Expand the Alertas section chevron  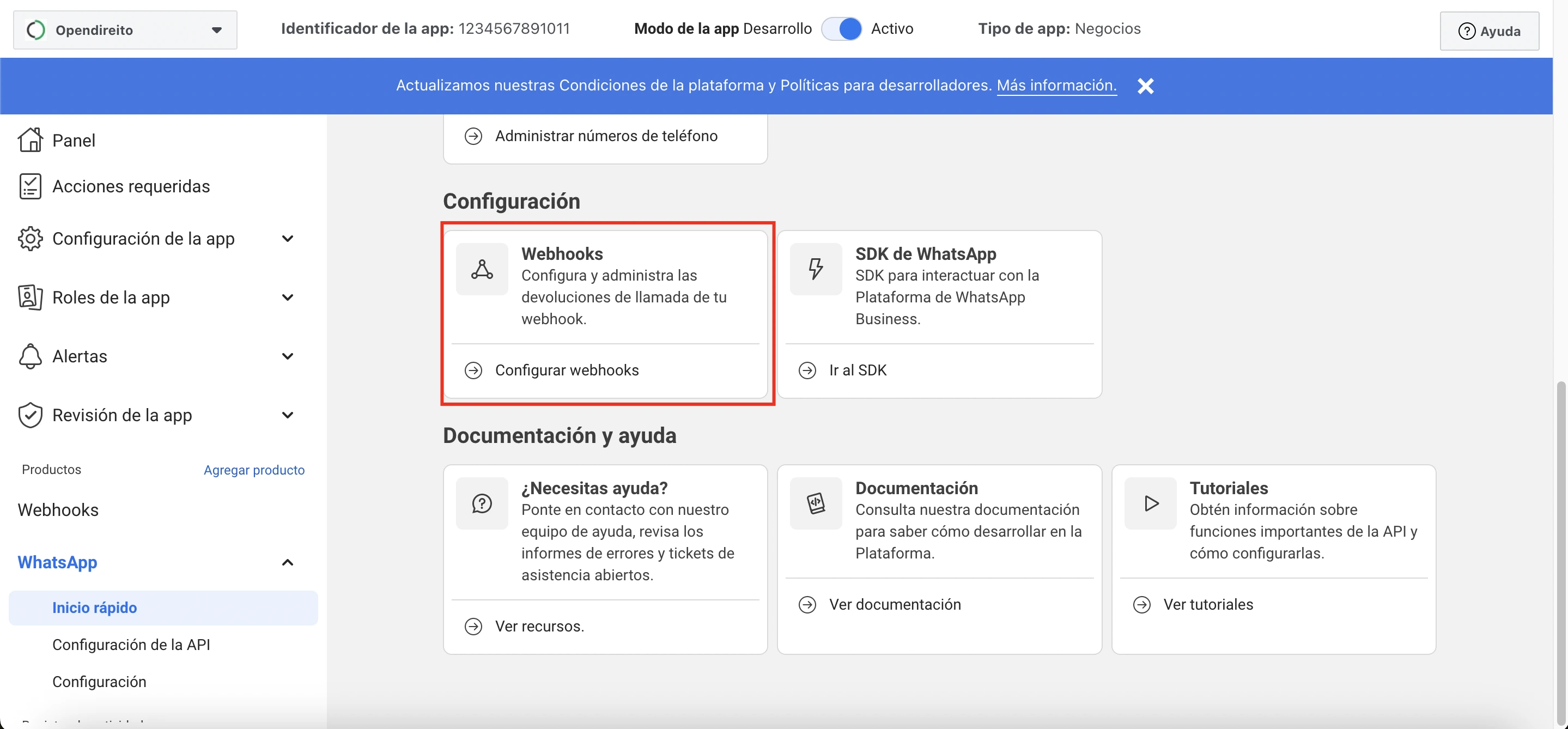click(x=287, y=356)
